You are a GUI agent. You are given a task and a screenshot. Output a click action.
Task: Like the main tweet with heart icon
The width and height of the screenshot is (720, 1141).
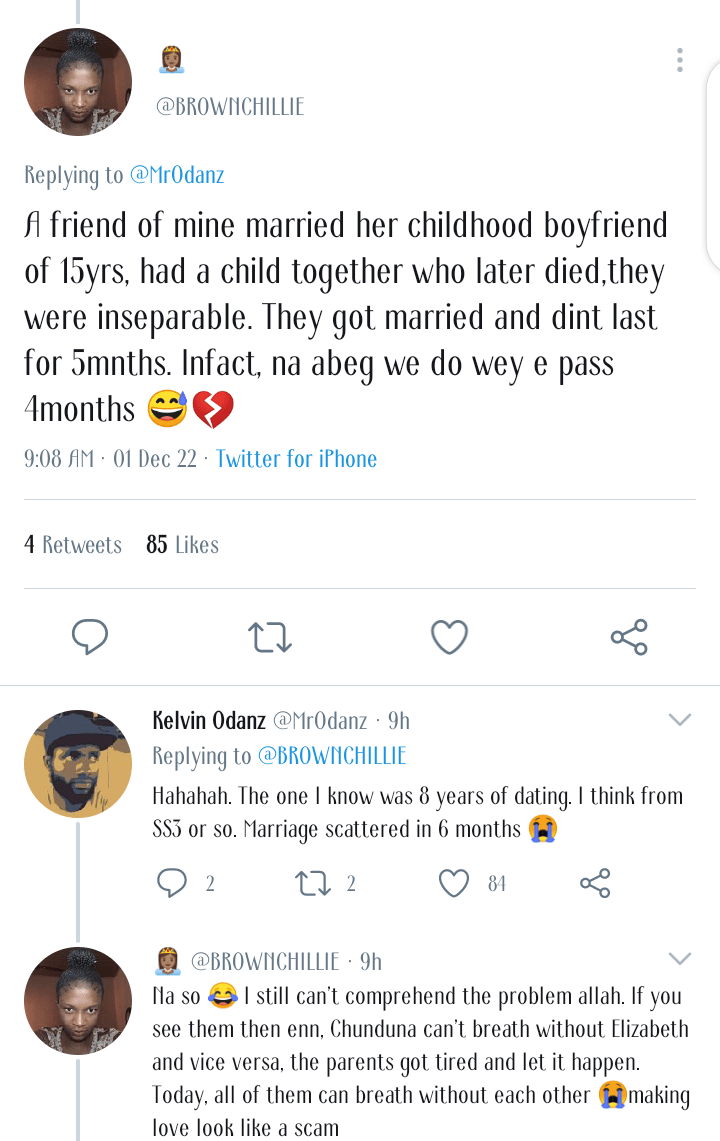[x=449, y=636]
